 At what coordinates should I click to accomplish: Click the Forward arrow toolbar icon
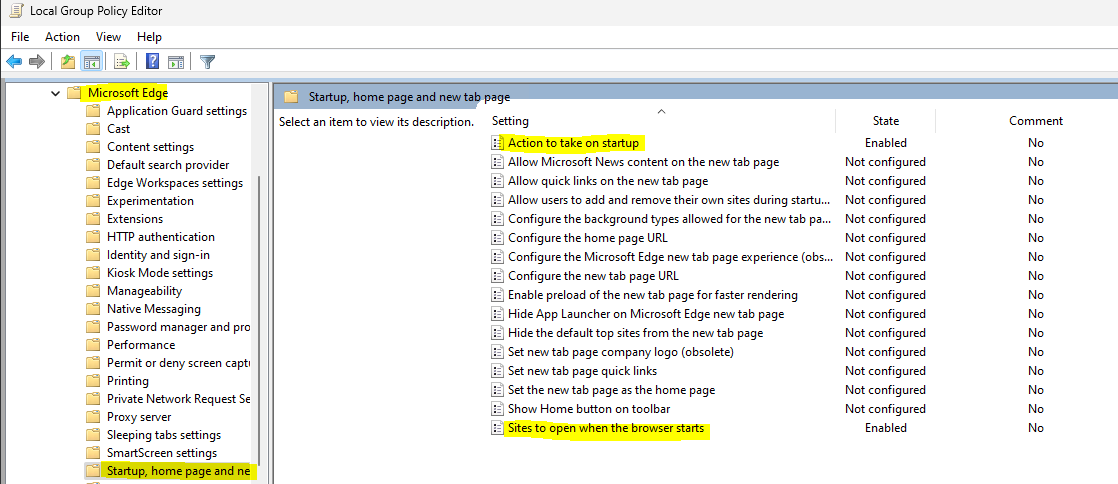coord(36,62)
